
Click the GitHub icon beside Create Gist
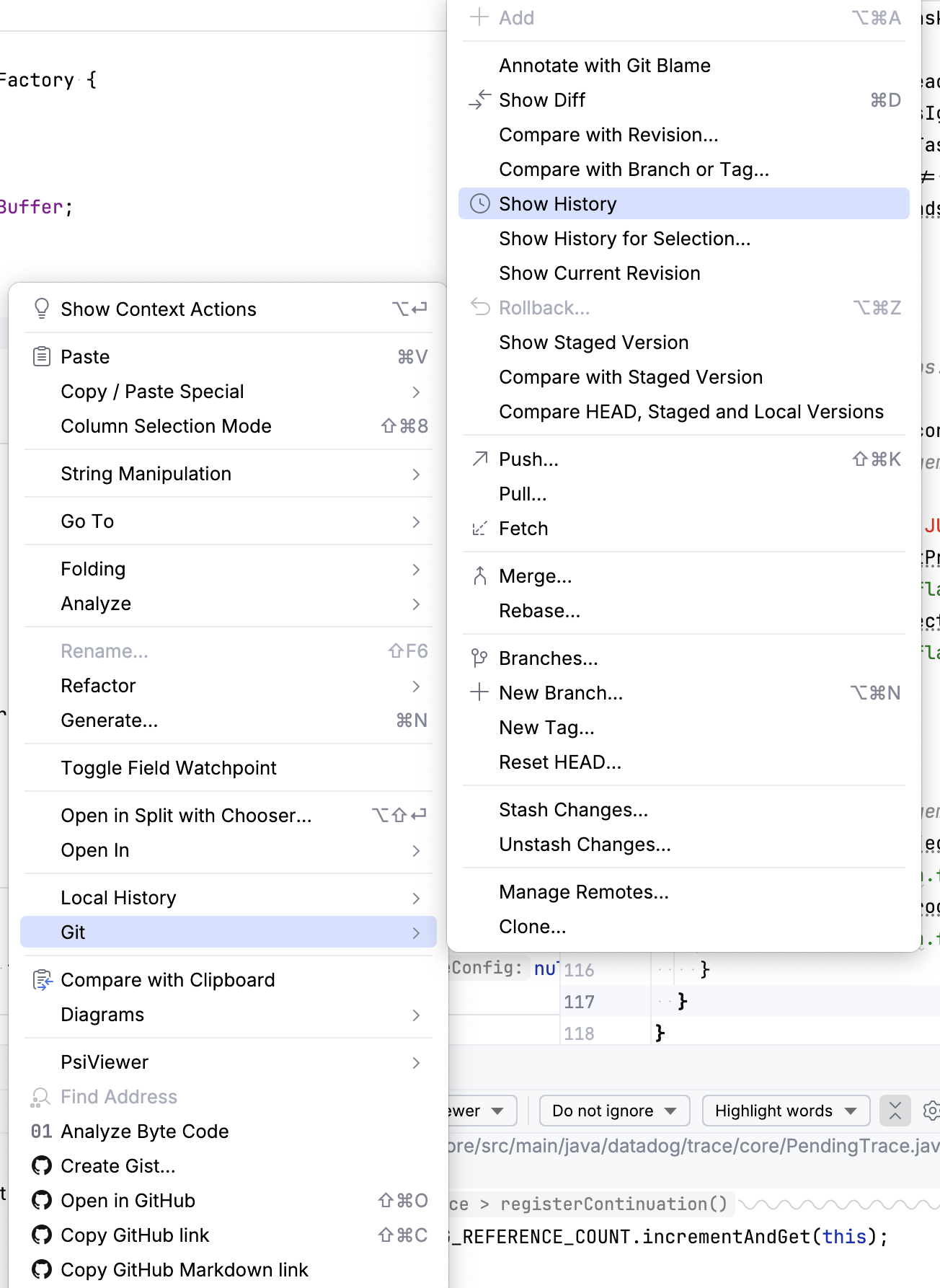pos(42,1166)
